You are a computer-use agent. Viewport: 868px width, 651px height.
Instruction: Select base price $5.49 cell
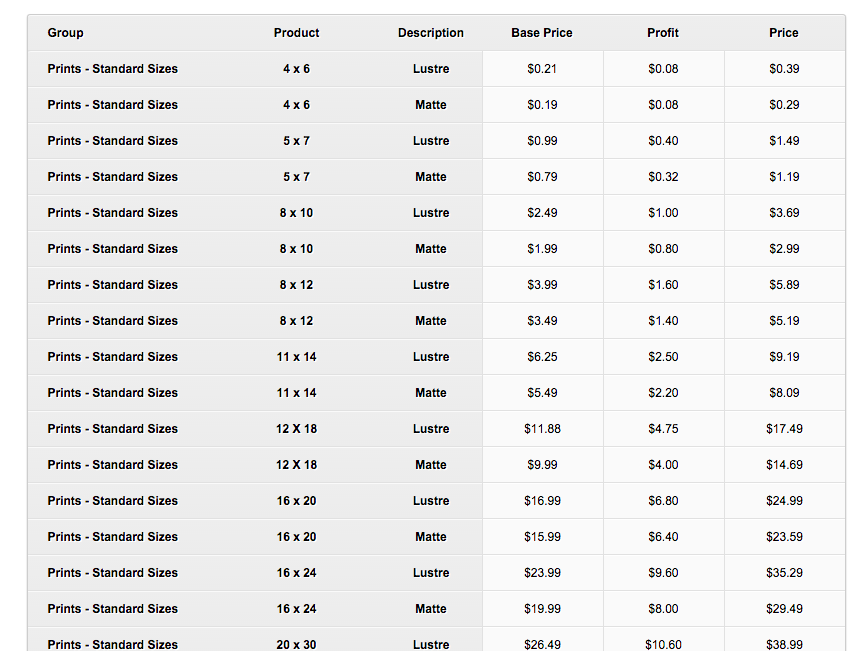pos(542,392)
